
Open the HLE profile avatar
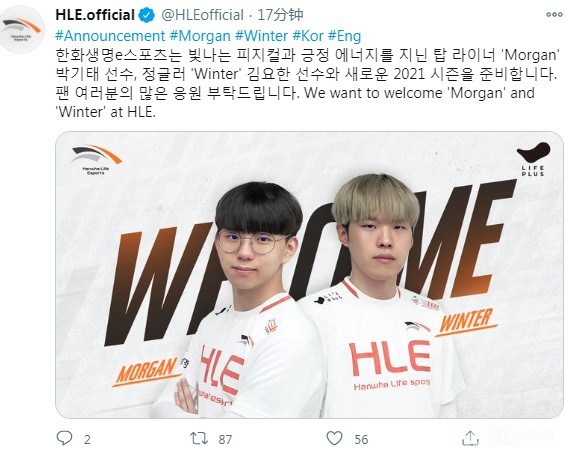coord(22,30)
